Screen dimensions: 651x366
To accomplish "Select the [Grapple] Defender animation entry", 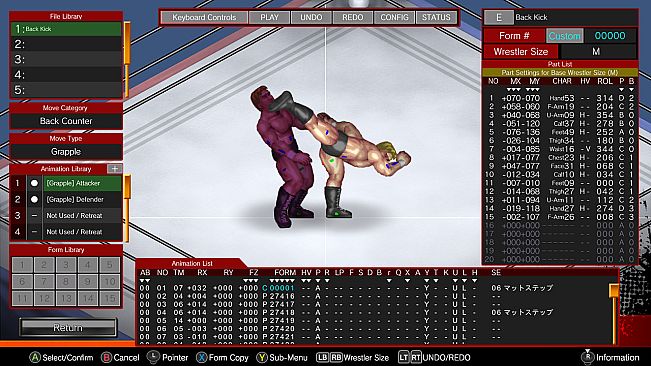I will (83, 199).
